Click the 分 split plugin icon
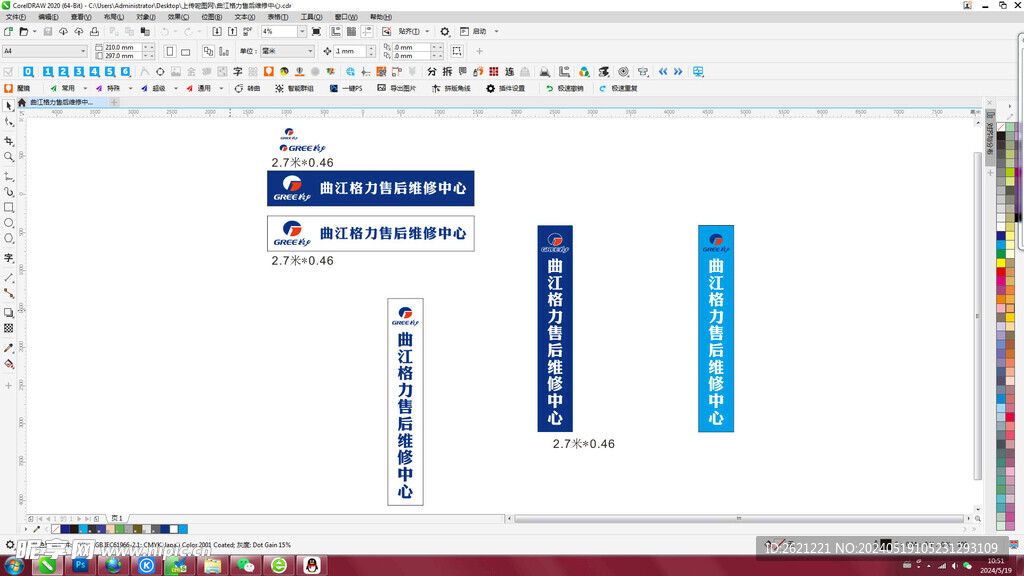The image size is (1024, 576). pos(432,72)
